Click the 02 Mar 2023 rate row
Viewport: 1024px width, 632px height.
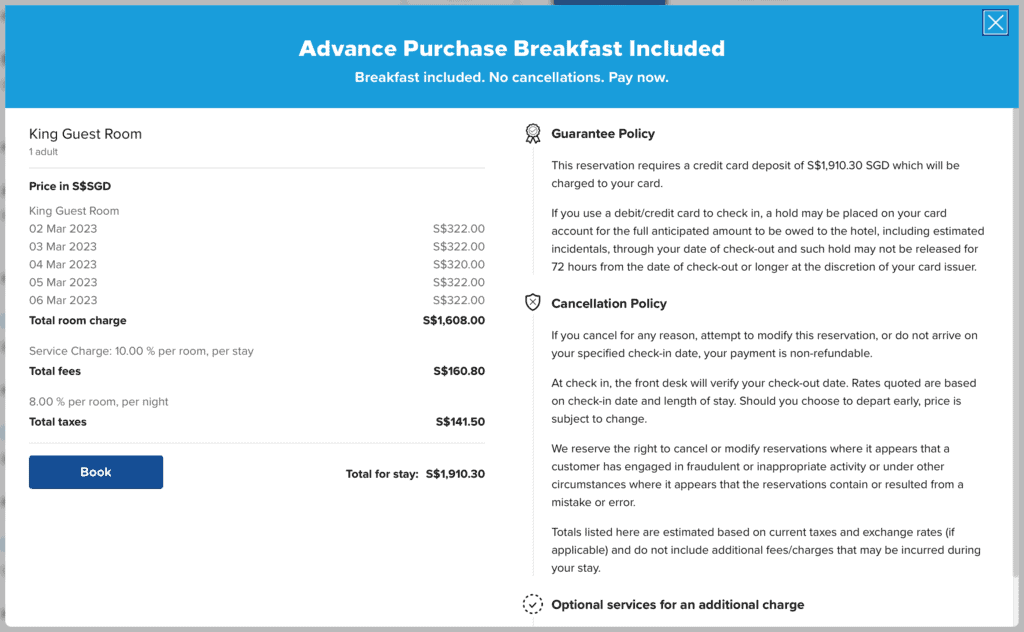click(63, 228)
